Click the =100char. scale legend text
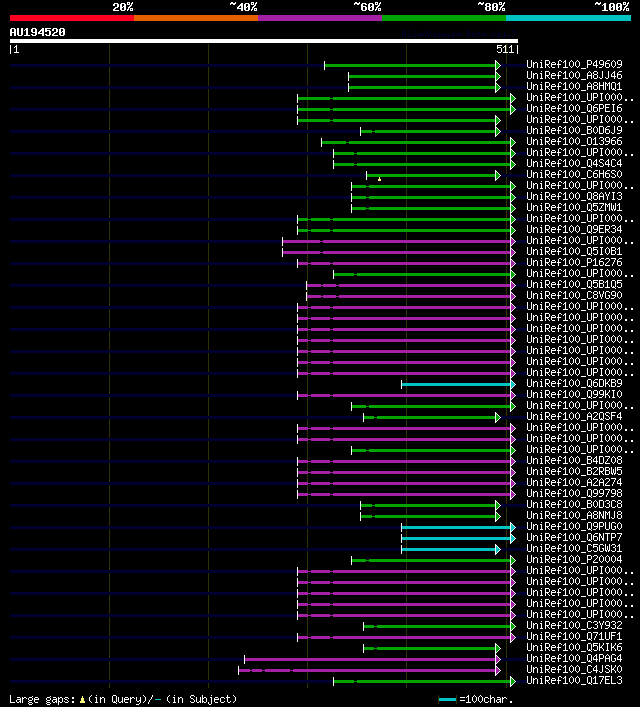The image size is (640, 707). point(486,699)
